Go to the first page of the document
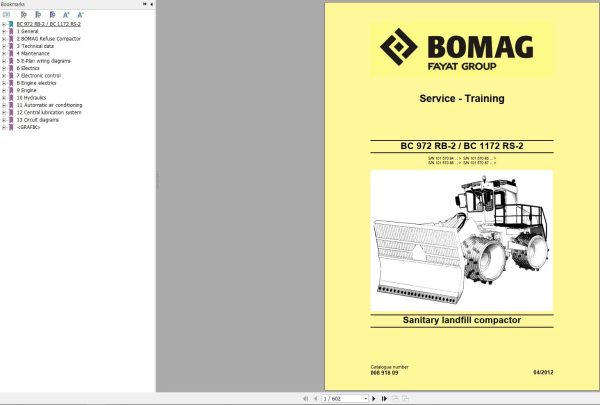 [x=305, y=398]
